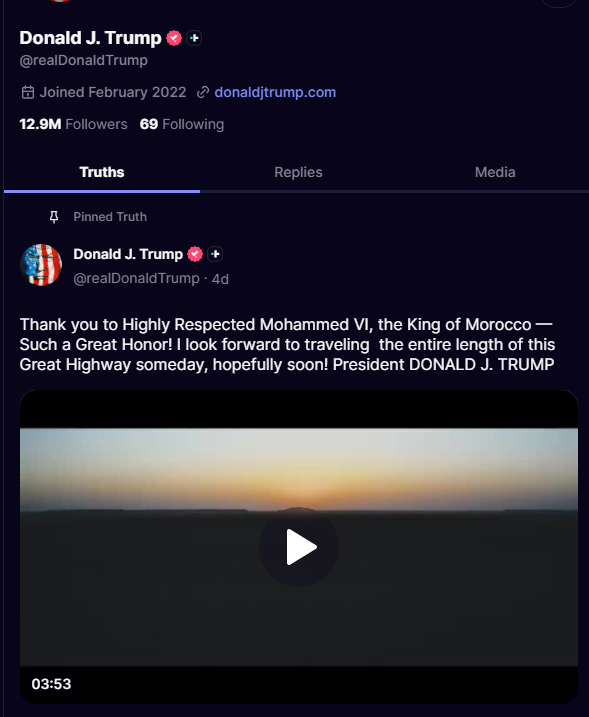This screenshot has height=717, width=589.
Task: Click the red verified badge in profile header
Action: (174, 38)
